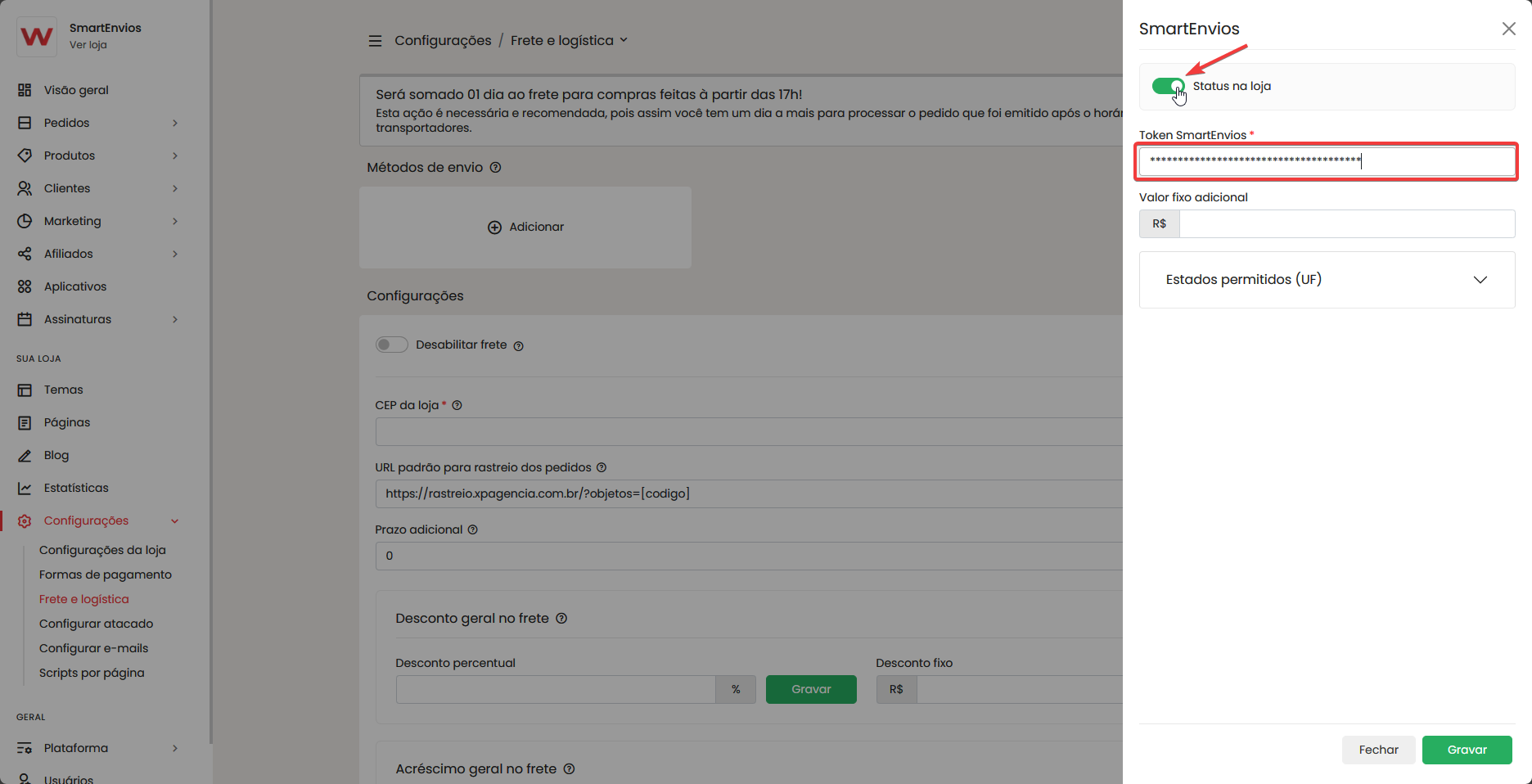
Task: Click the Produtos tag icon
Action: [x=25, y=155]
